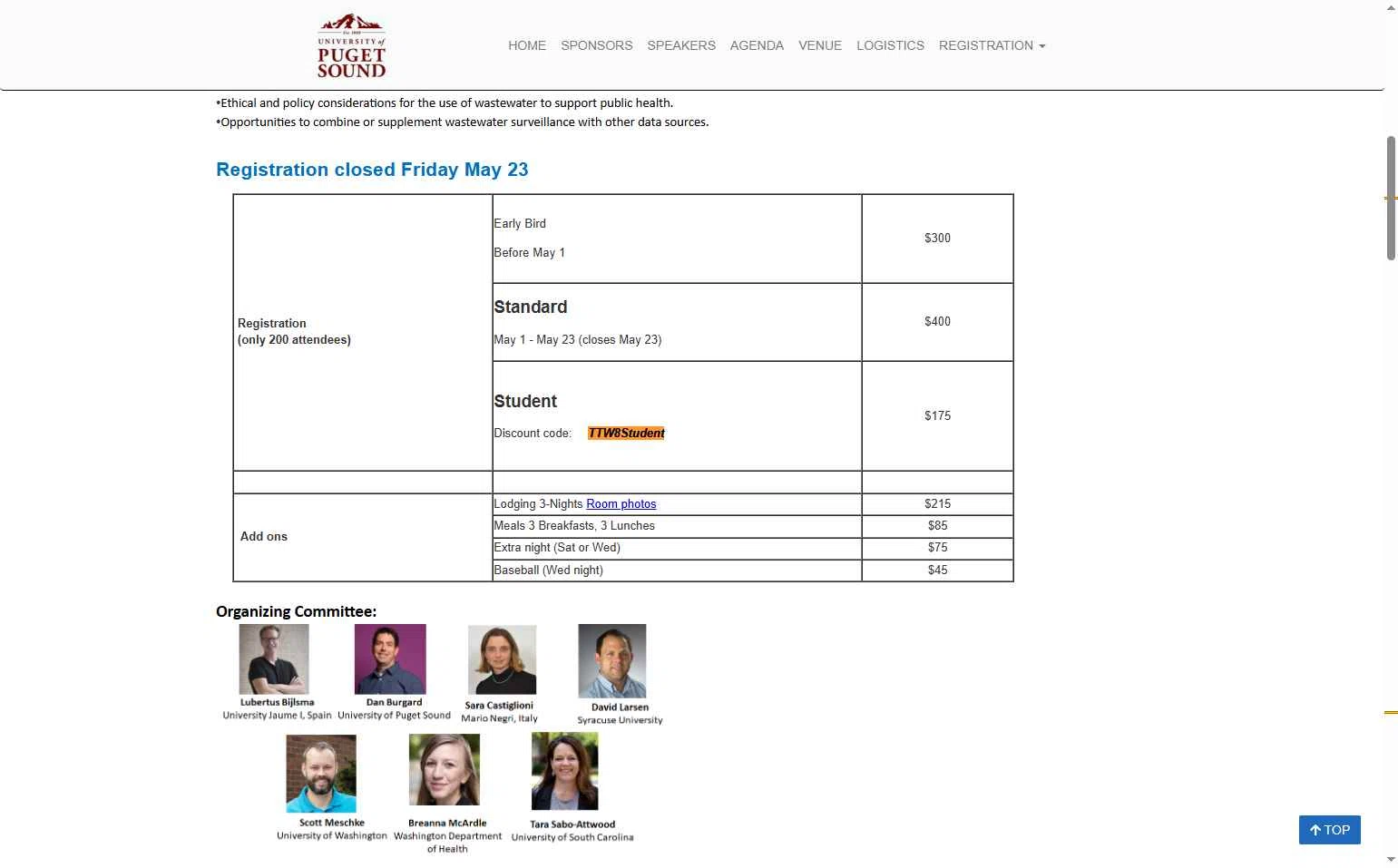Click May 1 - May 23 (closes May 23) text
1398x868 pixels.
(578, 340)
